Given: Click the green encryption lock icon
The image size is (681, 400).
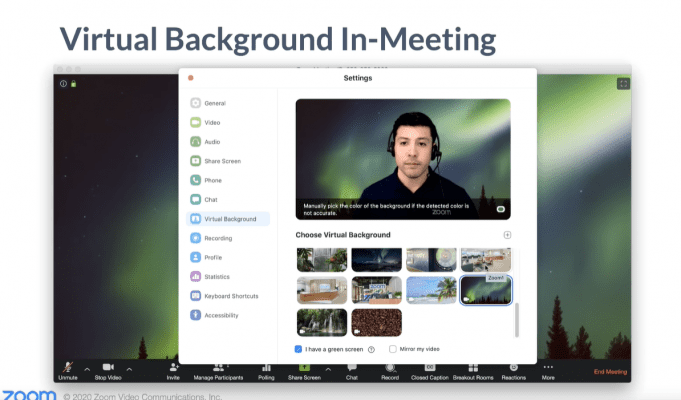Looking at the screenshot, I should (73, 83).
